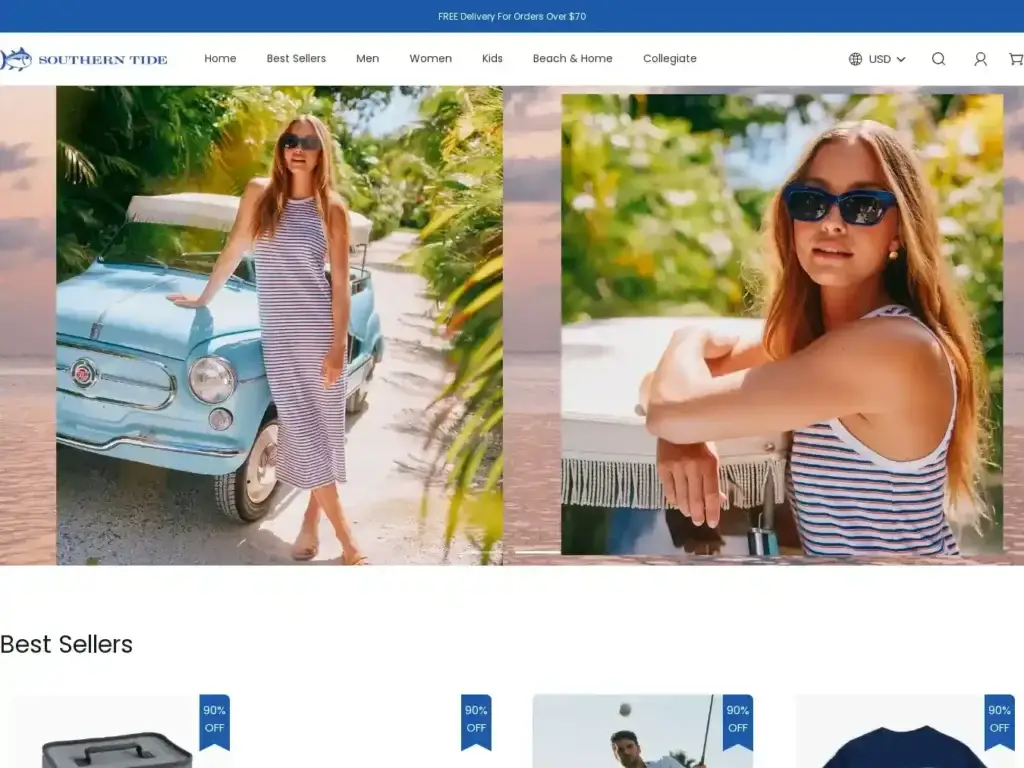The image size is (1024, 768).
Task: Open the Collegiate navigation link
Action: click(669, 59)
